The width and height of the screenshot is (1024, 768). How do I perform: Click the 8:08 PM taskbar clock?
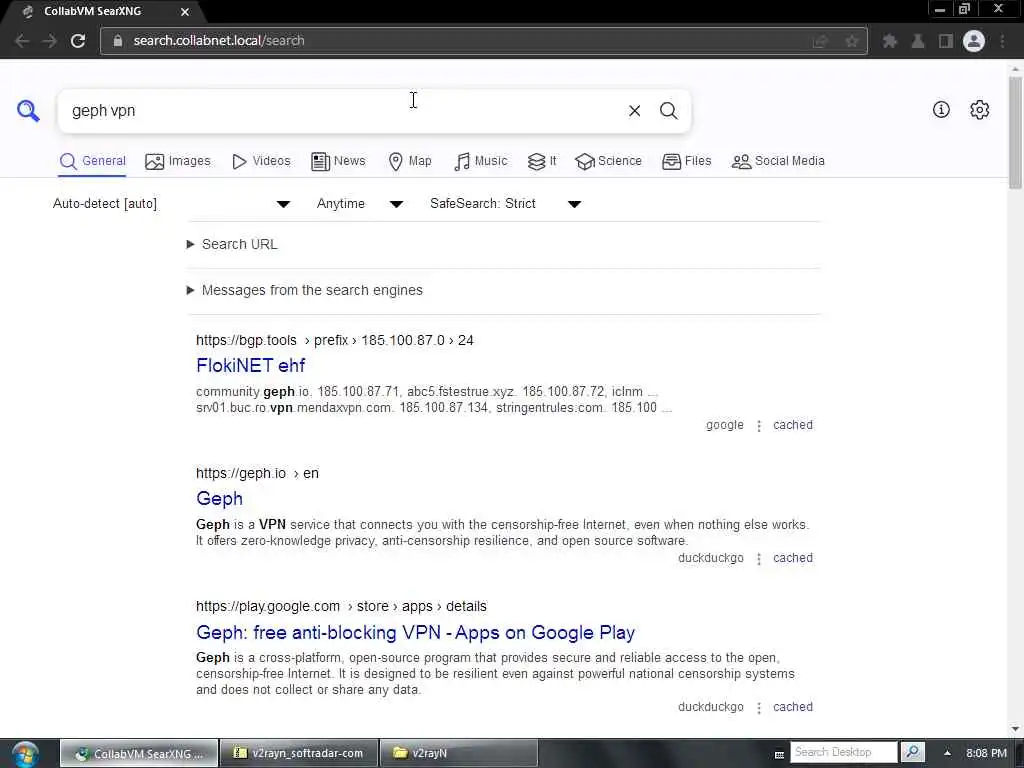986,753
